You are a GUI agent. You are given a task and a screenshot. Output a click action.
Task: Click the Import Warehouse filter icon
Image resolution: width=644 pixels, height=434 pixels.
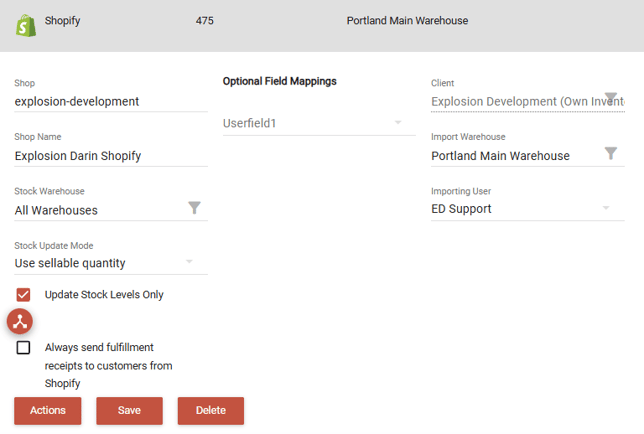611,154
